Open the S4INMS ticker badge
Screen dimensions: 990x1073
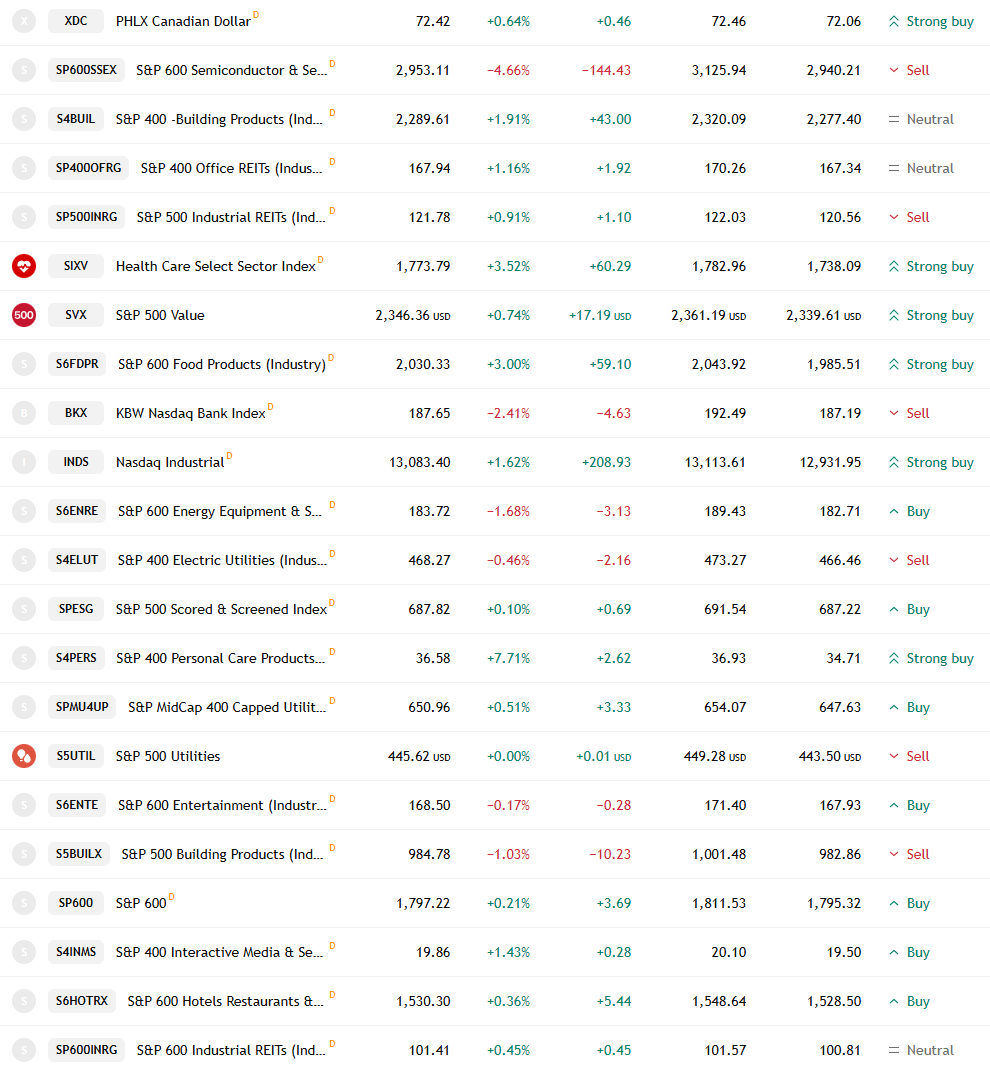76,952
